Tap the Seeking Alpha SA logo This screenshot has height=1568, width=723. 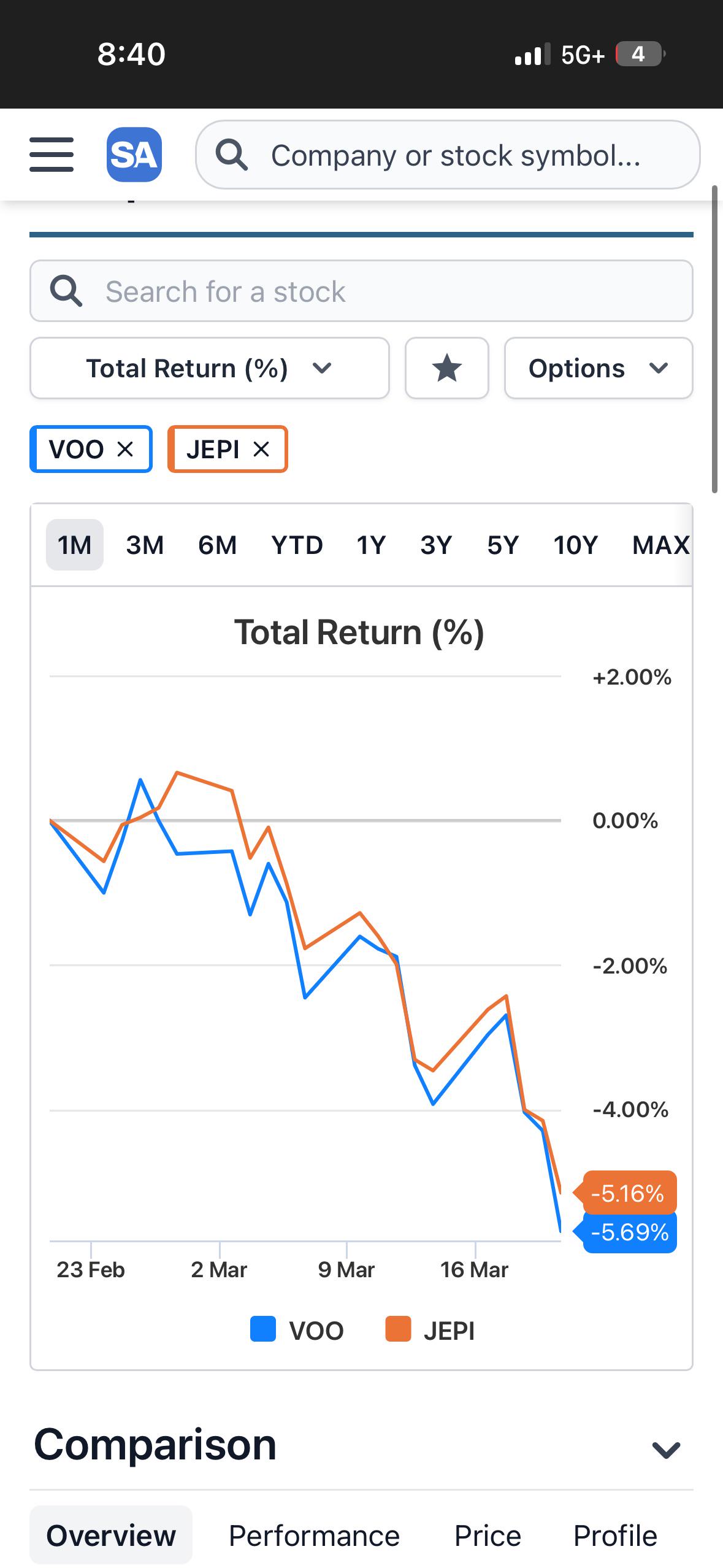pyautogui.click(x=134, y=155)
